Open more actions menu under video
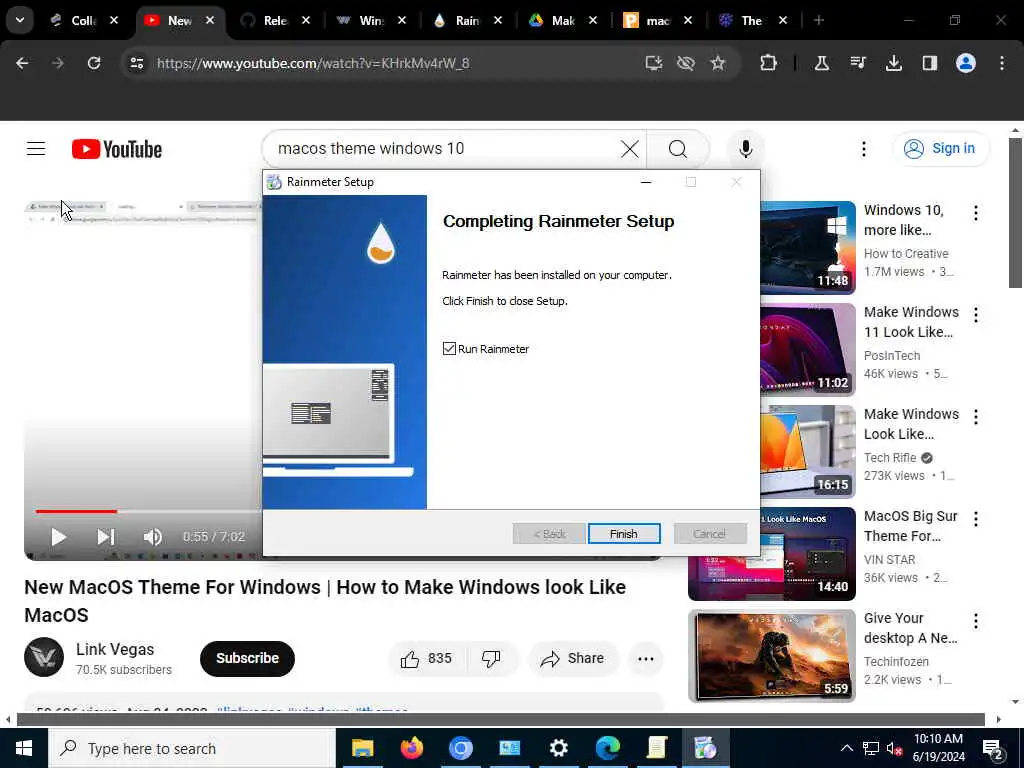The image size is (1024, 768). [646, 658]
